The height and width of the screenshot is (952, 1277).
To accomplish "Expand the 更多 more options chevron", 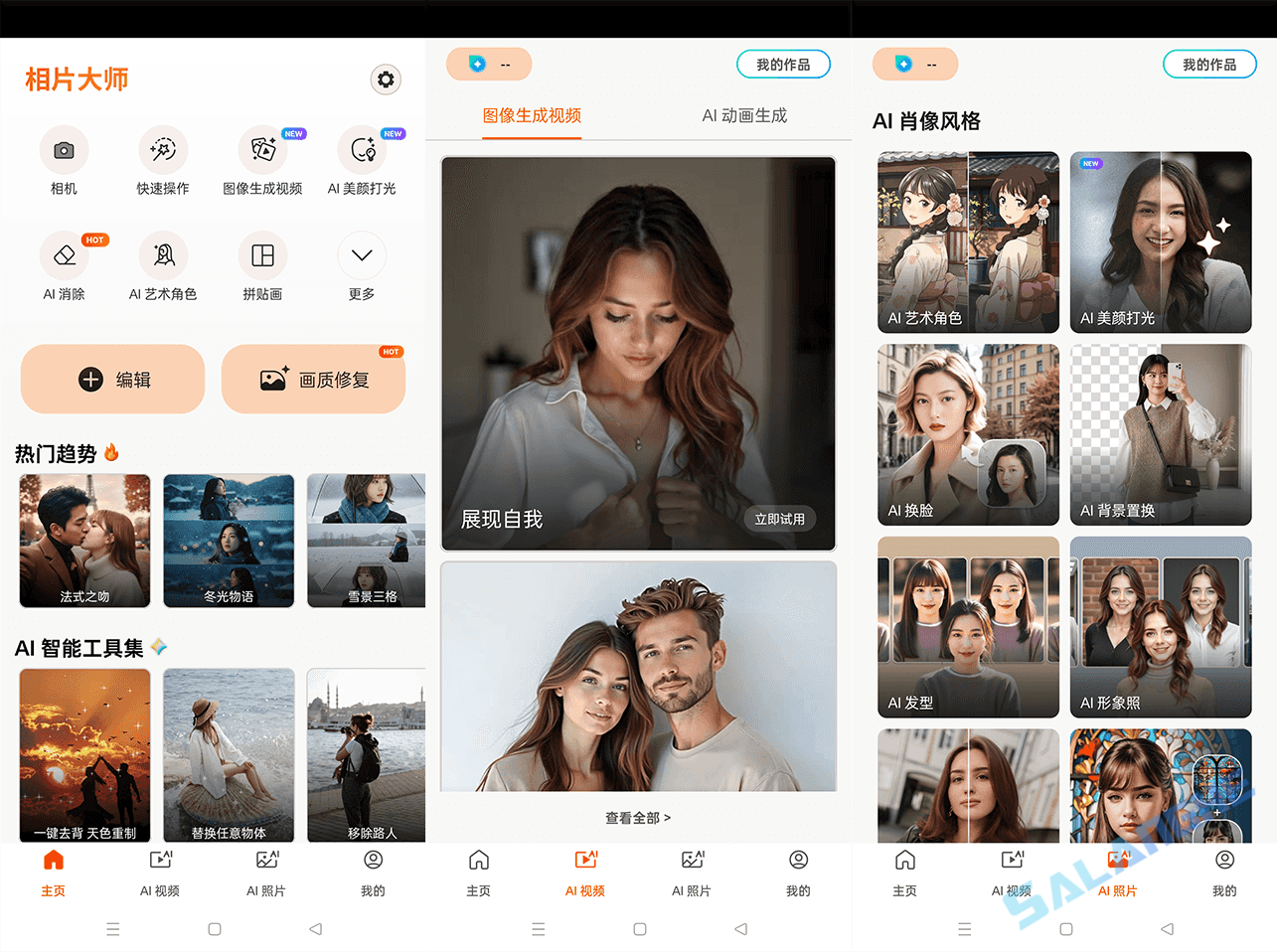I will [x=362, y=255].
